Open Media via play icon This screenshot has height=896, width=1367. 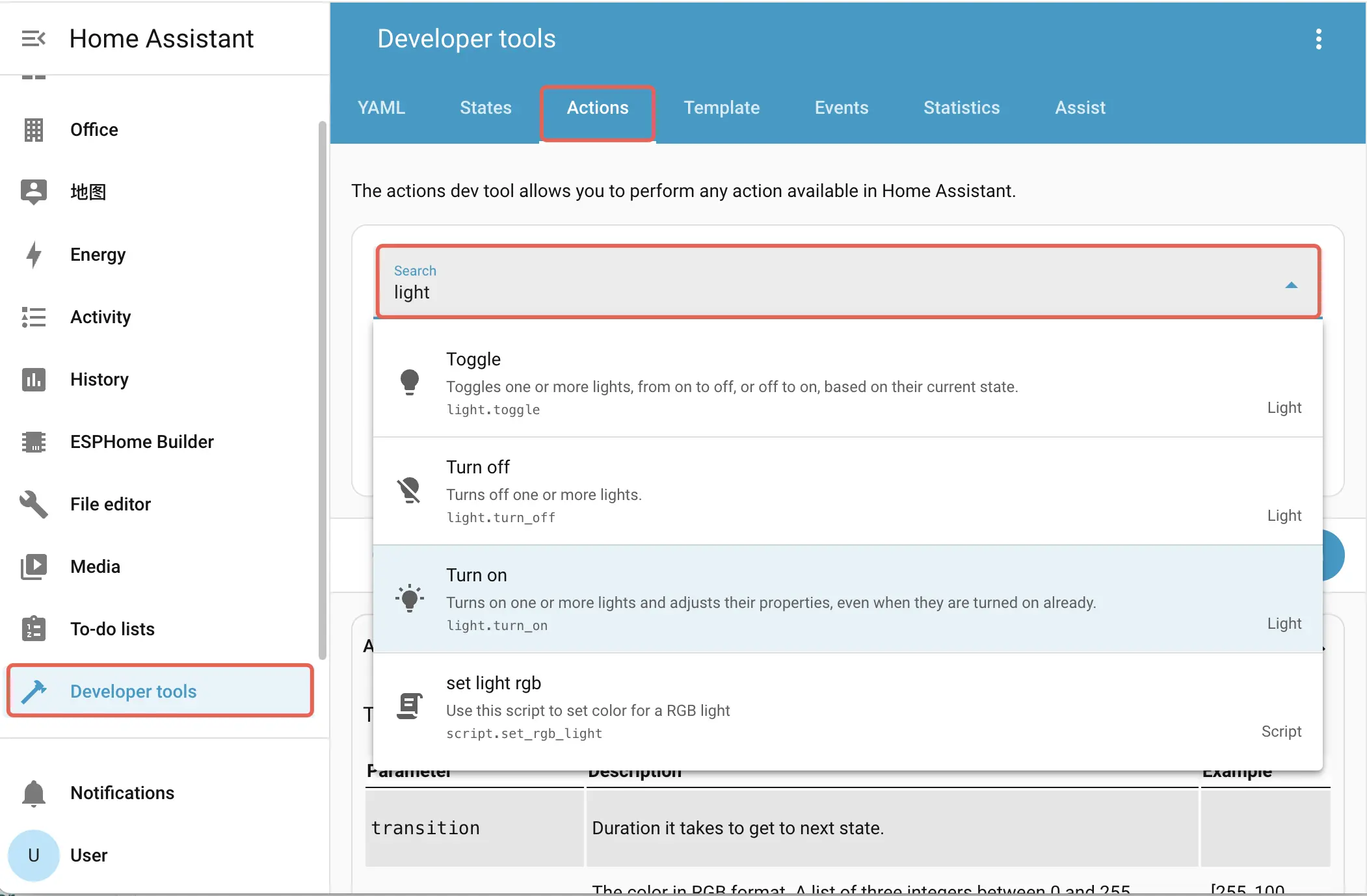33,567
